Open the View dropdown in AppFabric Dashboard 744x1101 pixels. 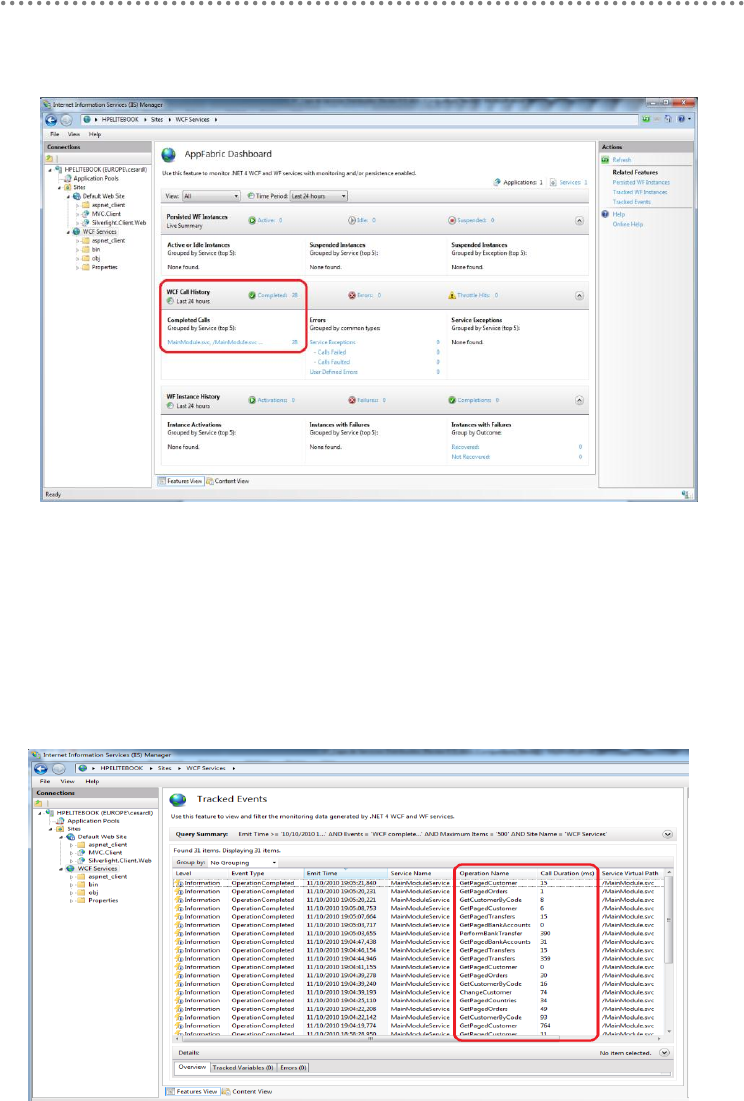(211, 197)
